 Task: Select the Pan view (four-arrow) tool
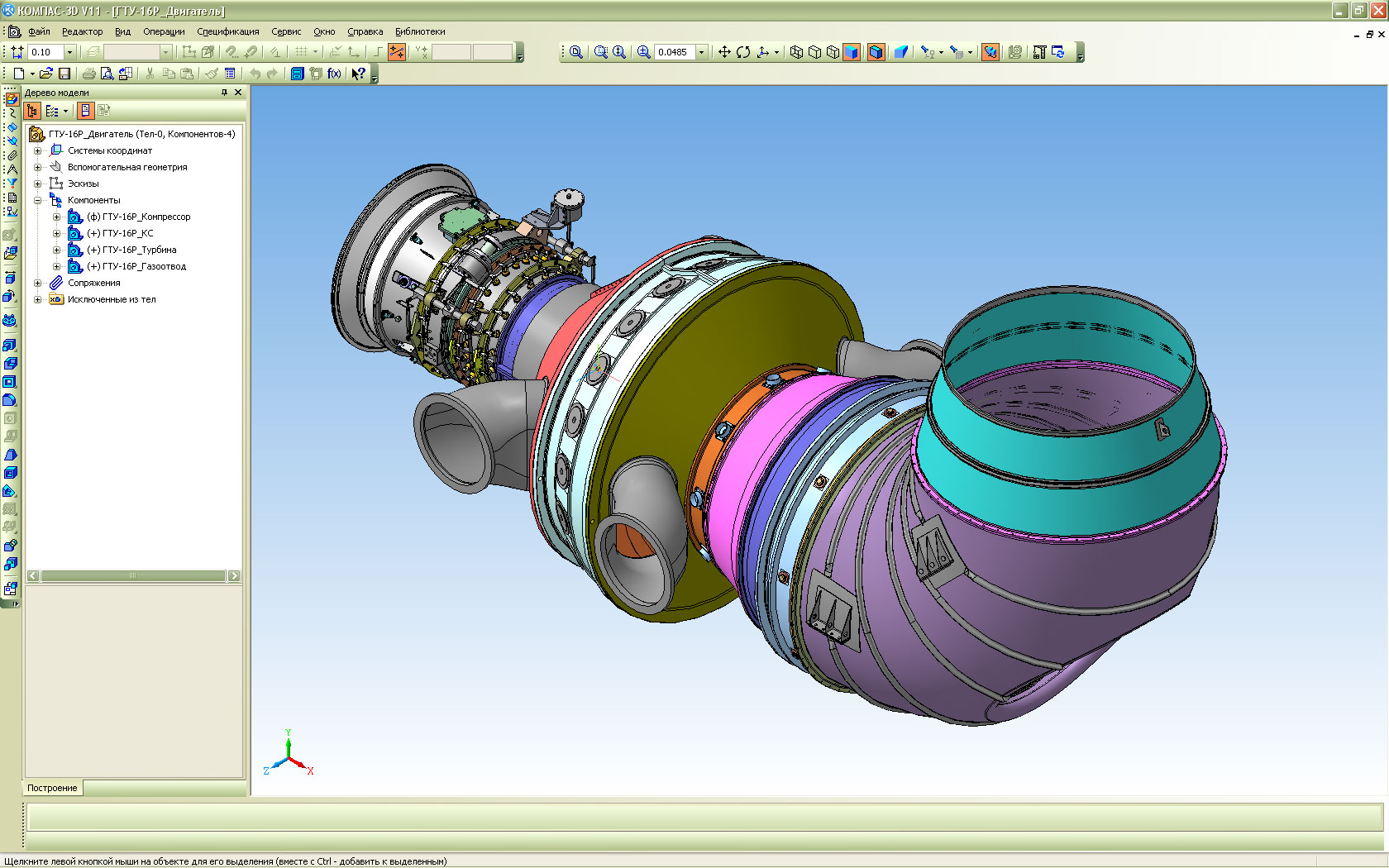(x=724, y=52)
